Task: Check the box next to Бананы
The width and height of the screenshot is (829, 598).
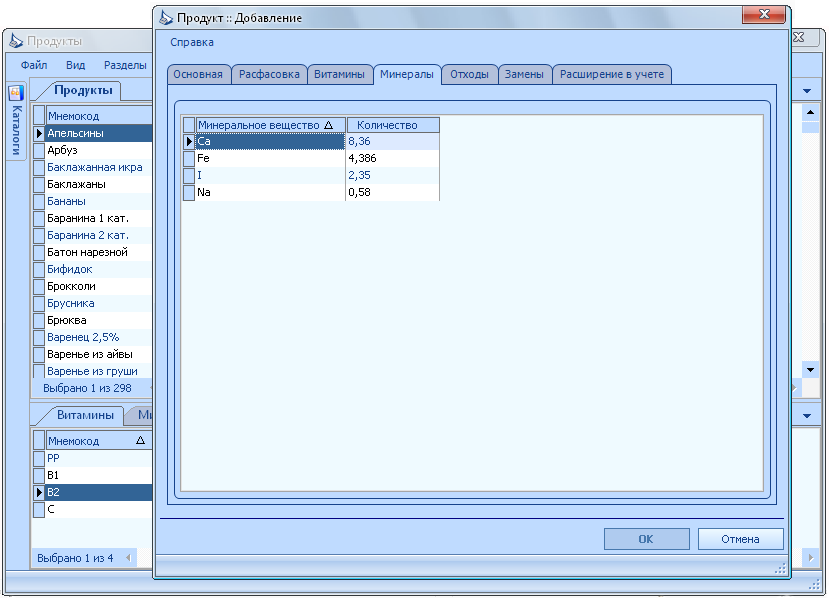Action: click(x=39, y=201)
